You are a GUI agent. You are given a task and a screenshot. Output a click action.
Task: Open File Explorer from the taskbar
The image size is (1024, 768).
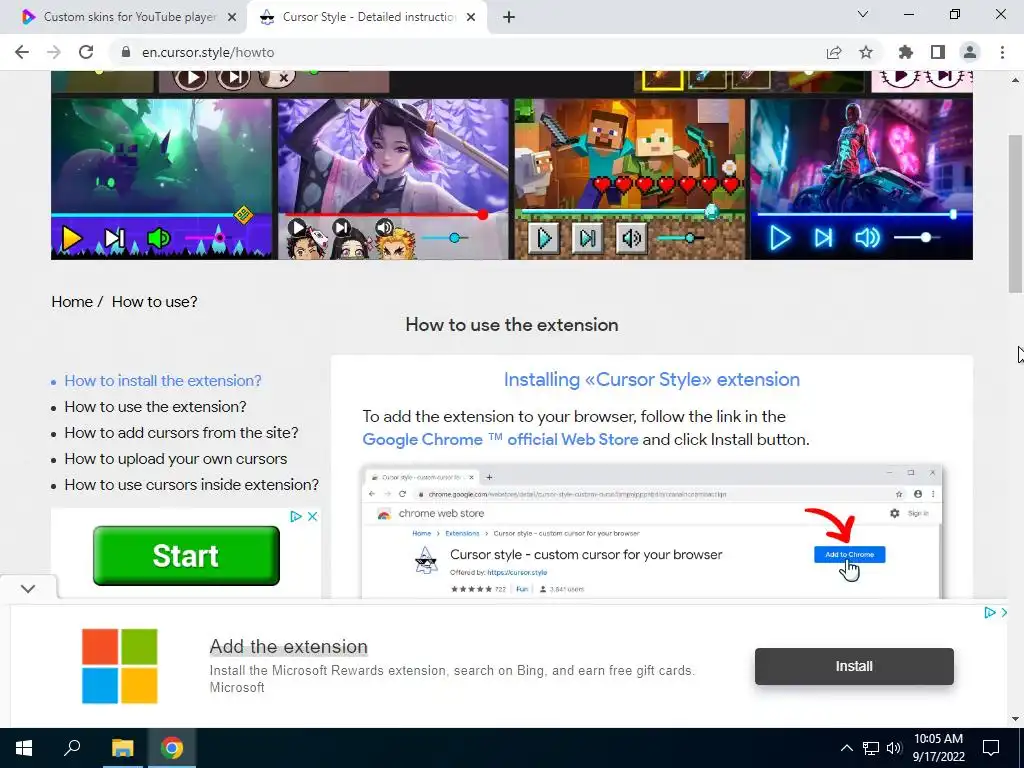point(122,748)
